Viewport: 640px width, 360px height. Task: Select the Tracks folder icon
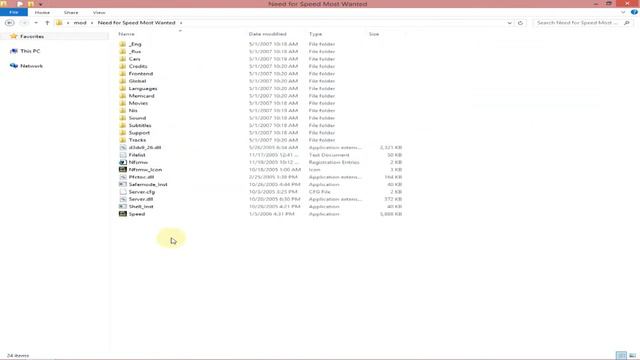click(x=122, y=140)
